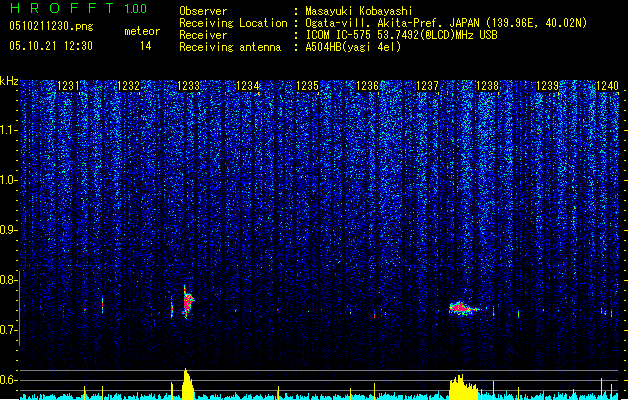This screenshot has height=400, width=629.
Task: Click the 0.7 kHz axis label
Action: [8, 330]
